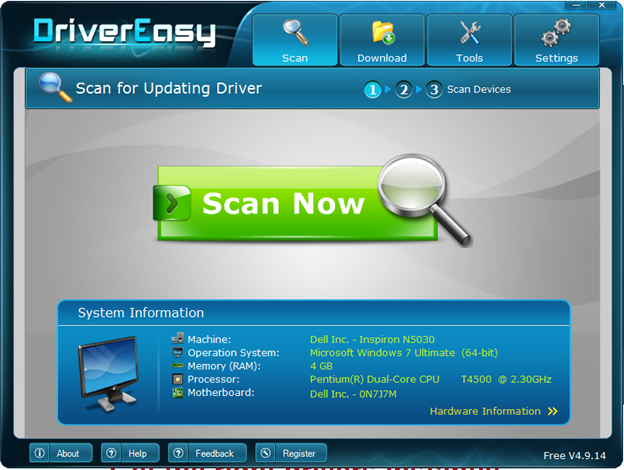
Task: Send Feedback via bottom button
Action: pyautogui.click(x=207, y=453)
